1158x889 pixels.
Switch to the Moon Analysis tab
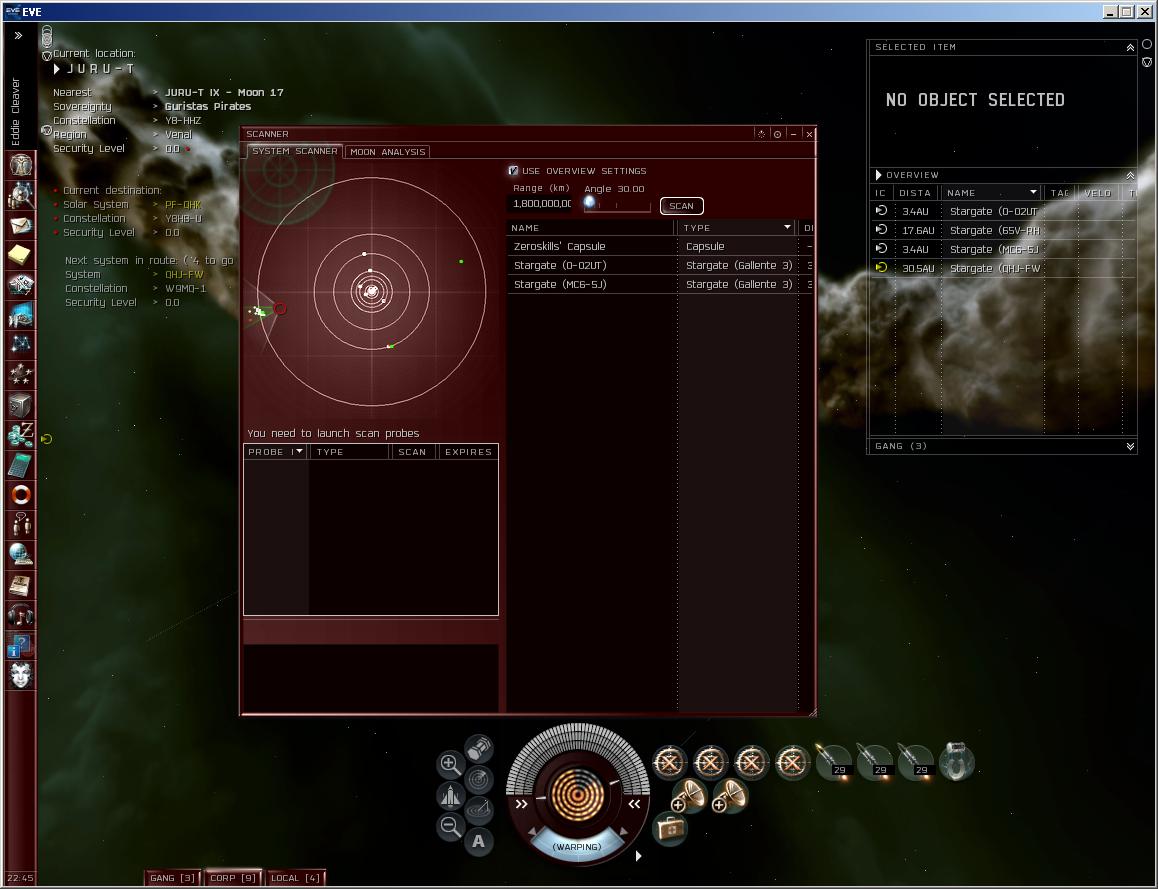click(388, 151)
